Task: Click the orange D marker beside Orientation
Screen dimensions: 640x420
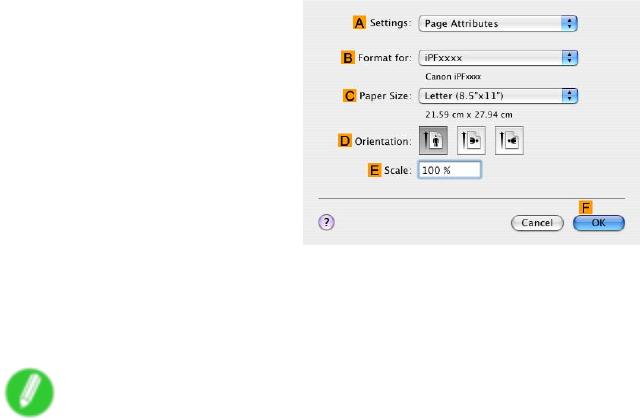Action: (x=344, y=141)
